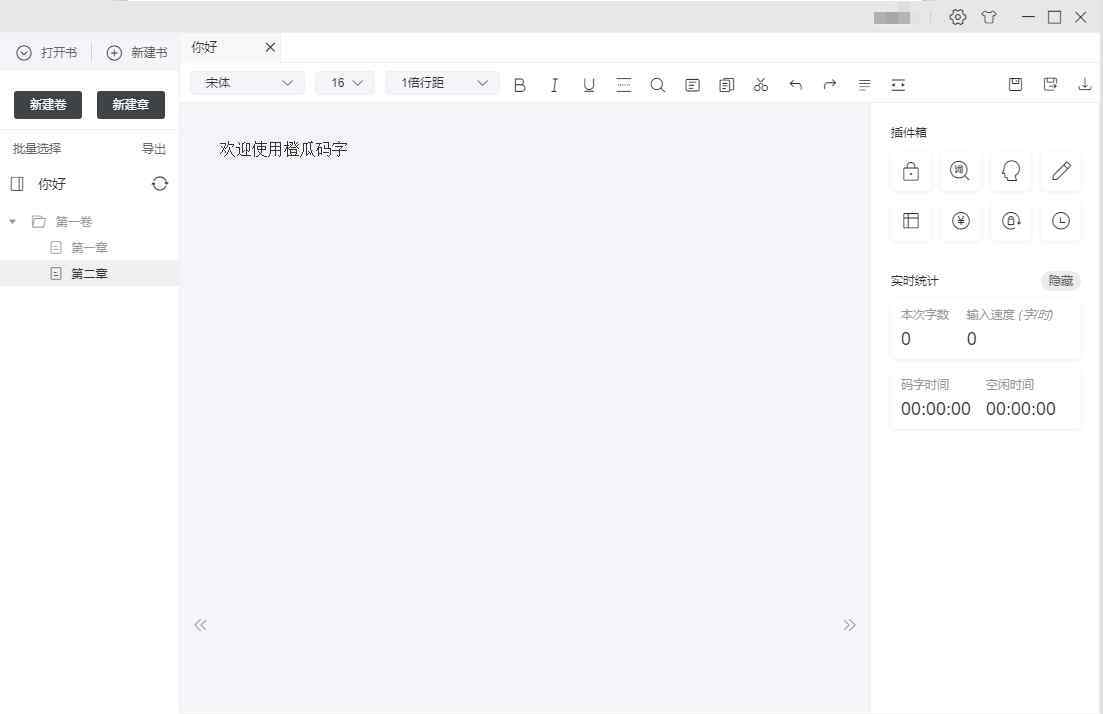1103x714 pixels.
Task: Click the stacked-pages copy icon
Action: pos(727,85)
